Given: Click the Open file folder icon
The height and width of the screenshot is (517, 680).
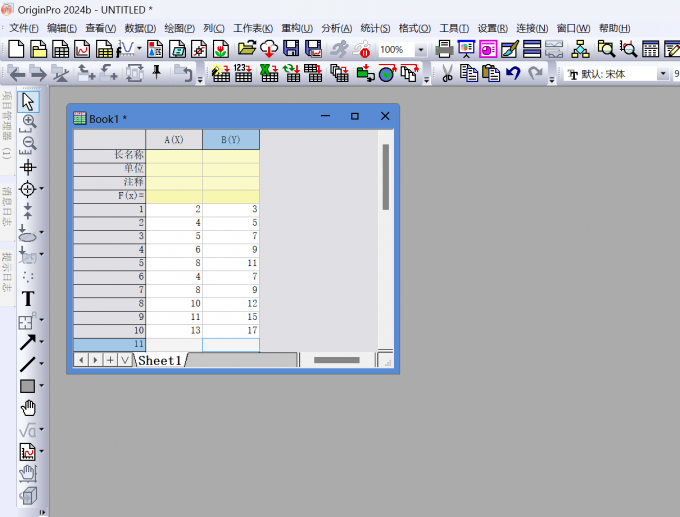Looking at the screenshot, I should (247, 49).
